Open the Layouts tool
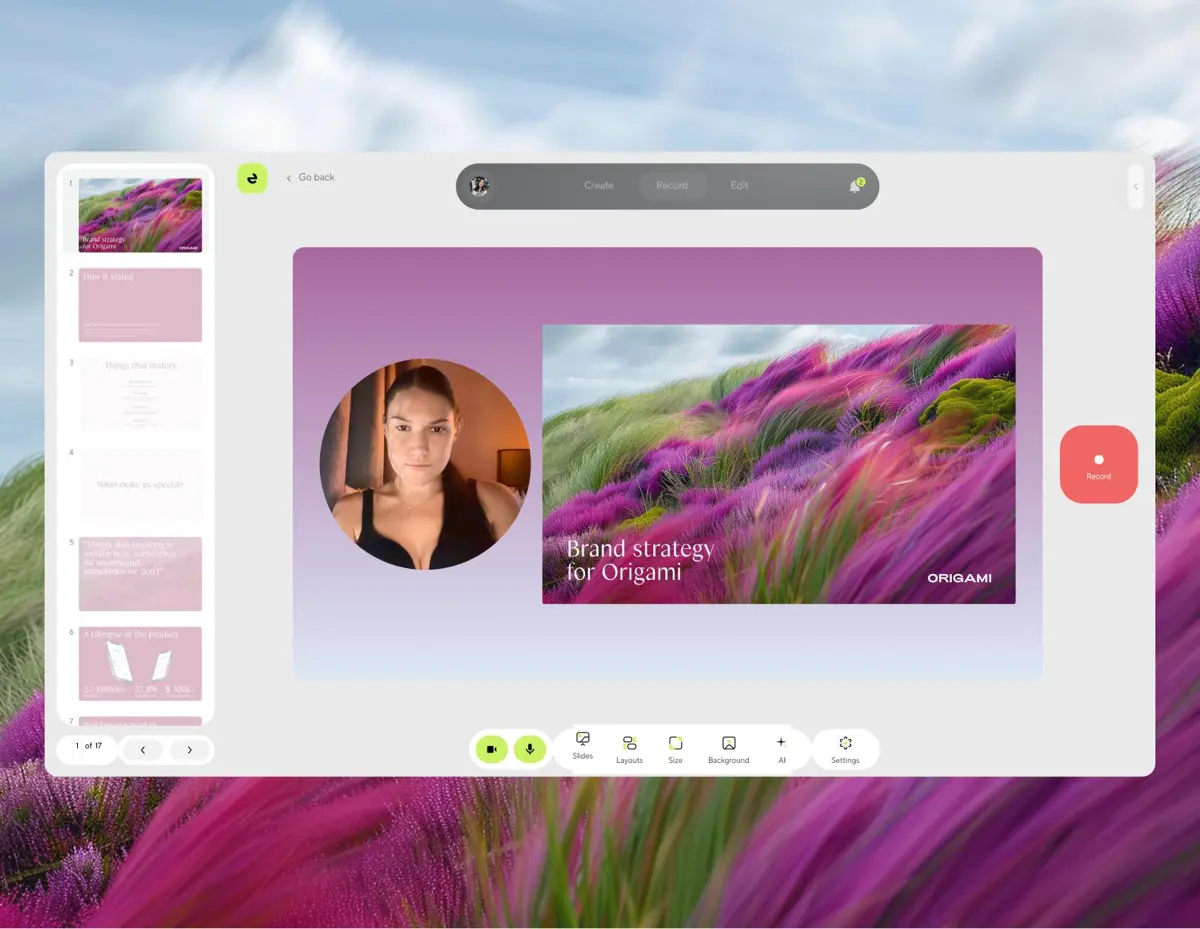1200x929 pixels. click(x=629, y=749)
